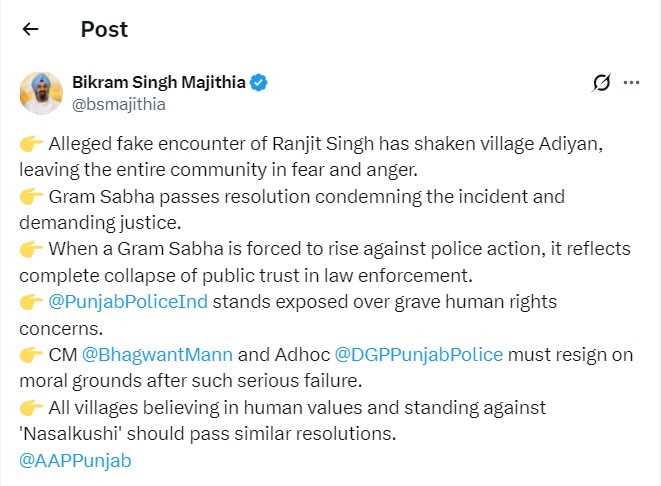This screenshot has width=661, height=486.
Task: Click pointing emoji before @PunjabPoliceInd
Action: 32,301
